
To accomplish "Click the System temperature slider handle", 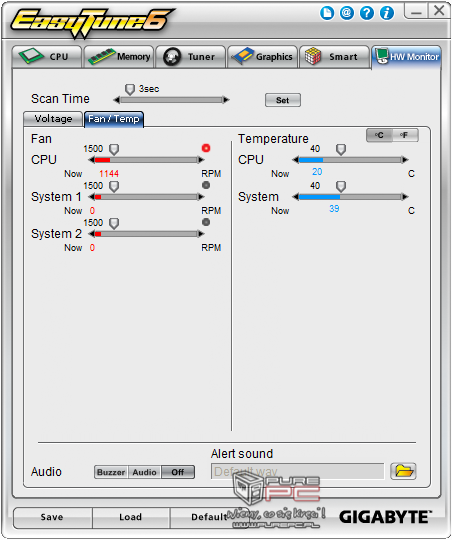I will (x=341, y=187).
